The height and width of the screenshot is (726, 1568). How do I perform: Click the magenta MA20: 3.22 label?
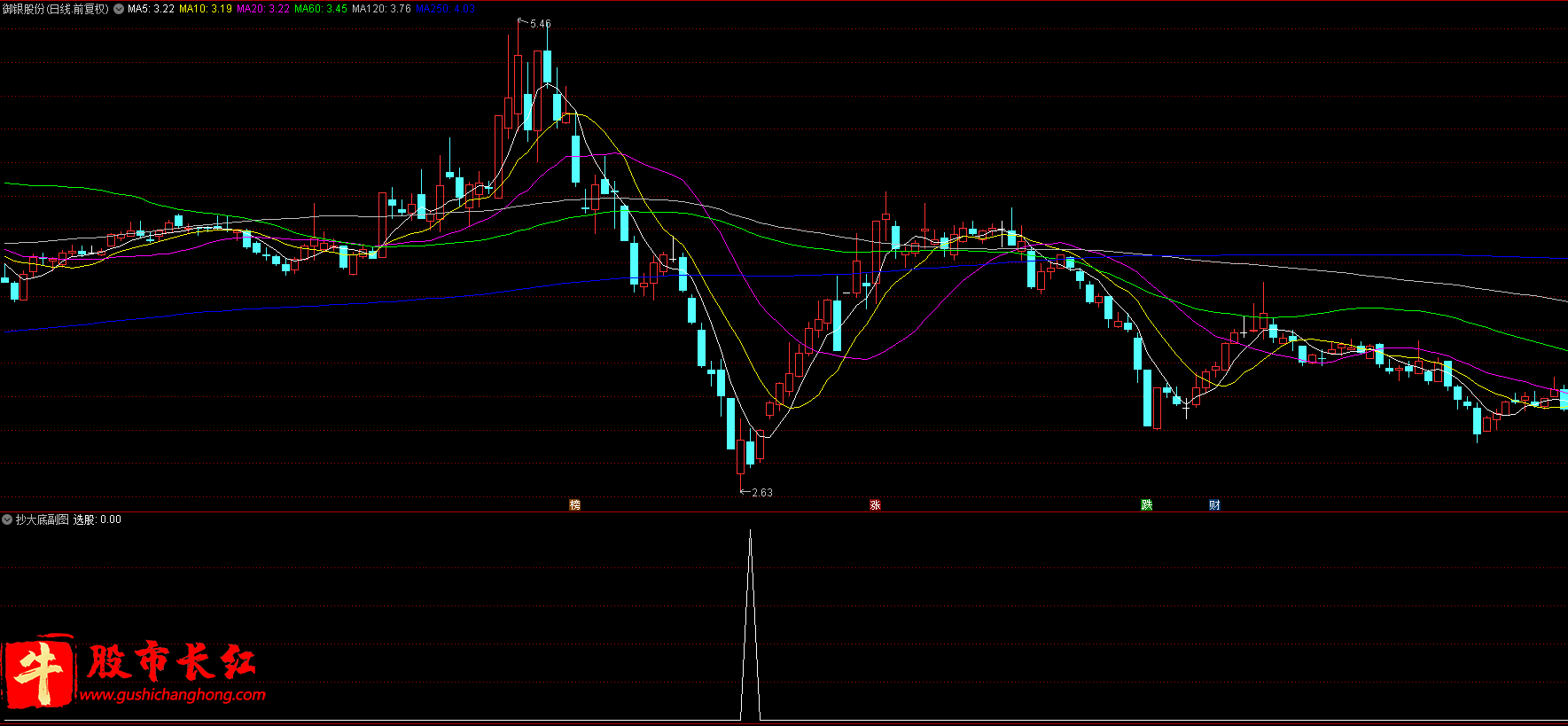263,9
